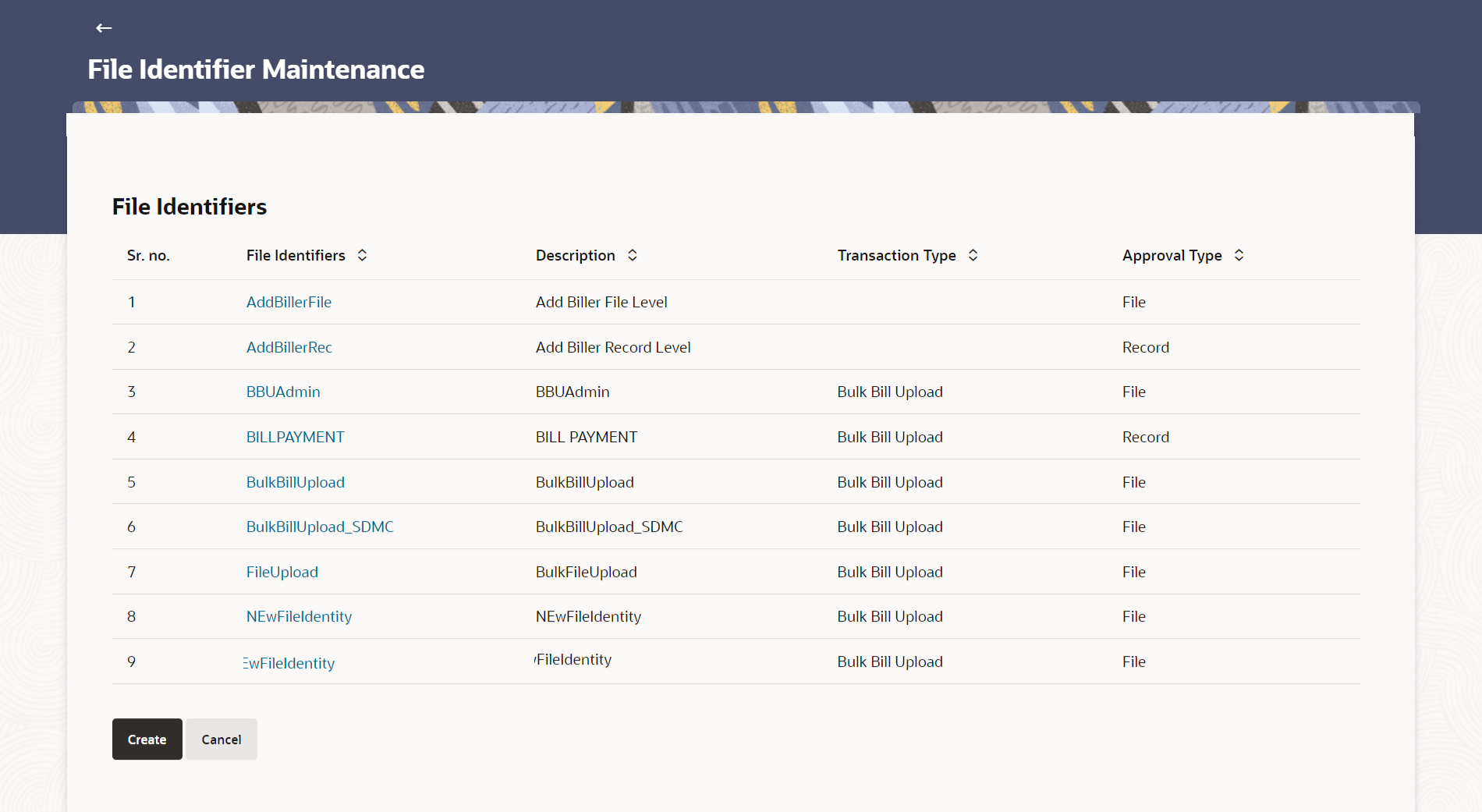Sort by Description column
Viewport: 1482px width, 812px height.
633,255
